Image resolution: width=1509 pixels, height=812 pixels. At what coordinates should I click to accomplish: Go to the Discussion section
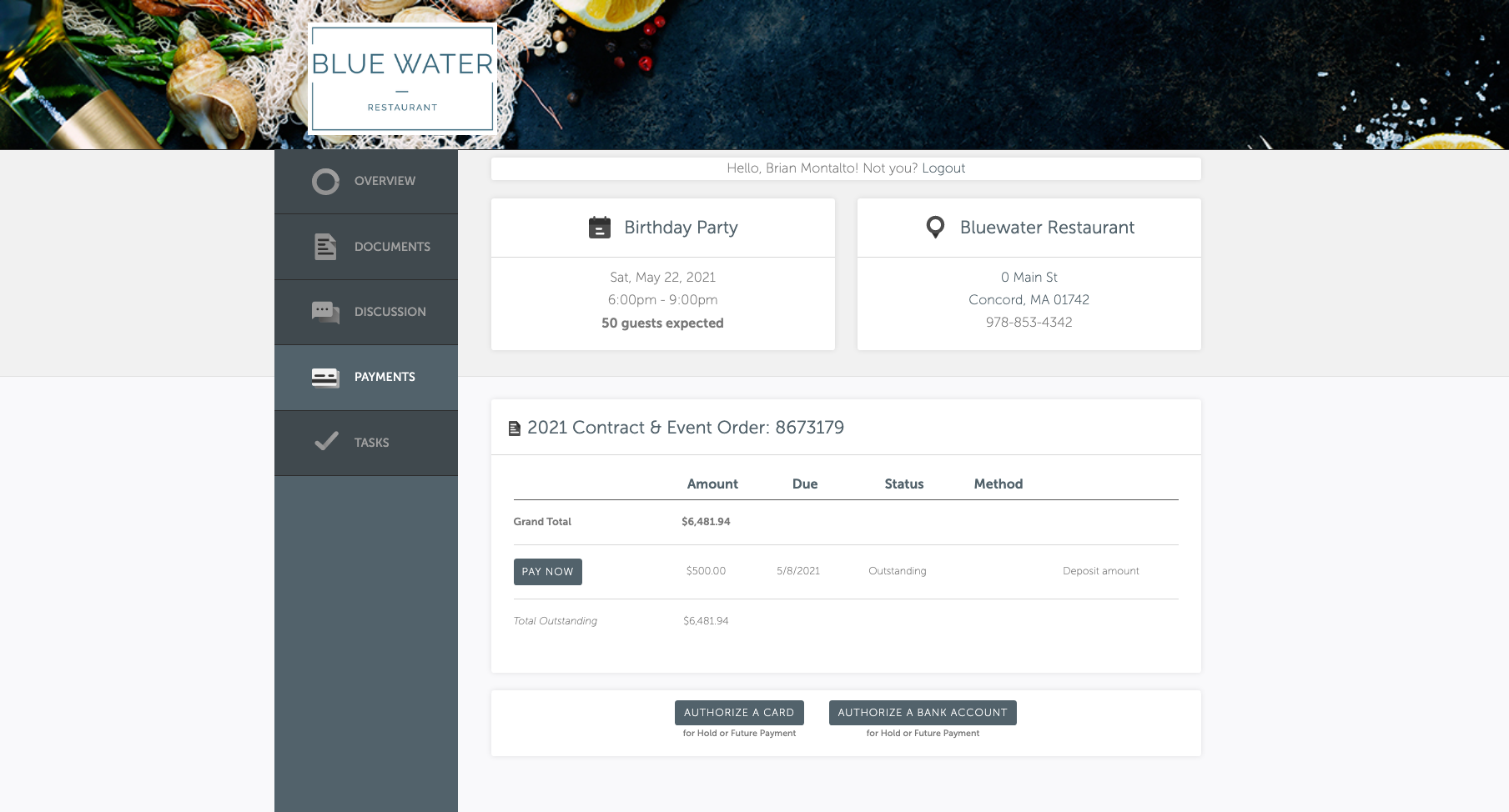tap(390, 312)
